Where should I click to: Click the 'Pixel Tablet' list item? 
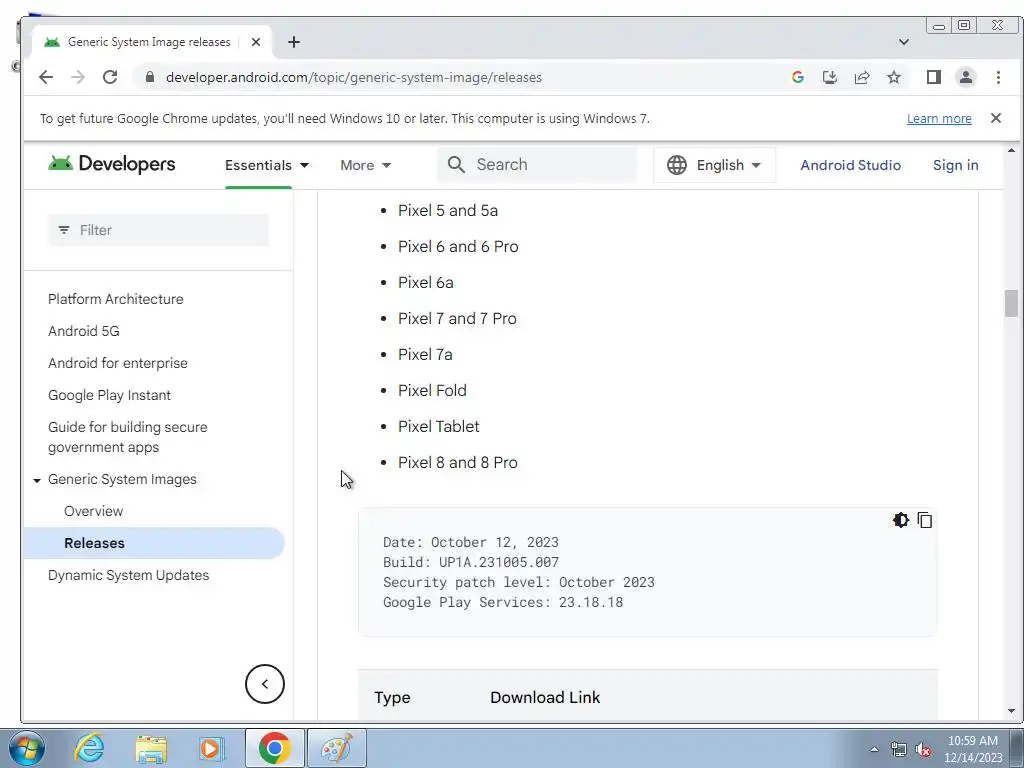439,426
